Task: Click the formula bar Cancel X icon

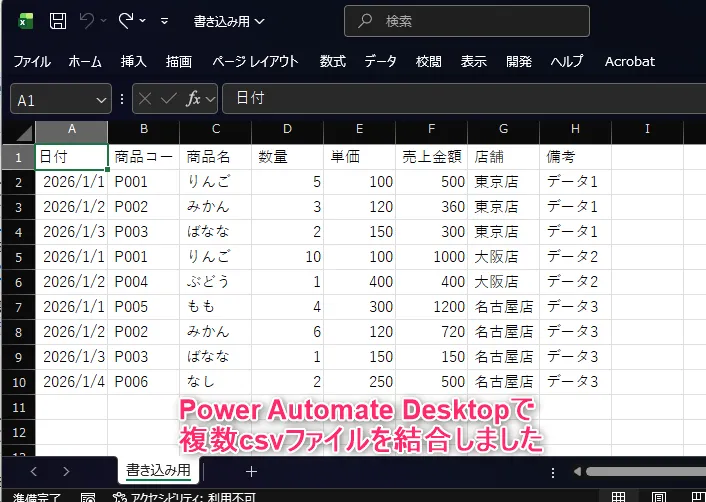Action: 144,99
